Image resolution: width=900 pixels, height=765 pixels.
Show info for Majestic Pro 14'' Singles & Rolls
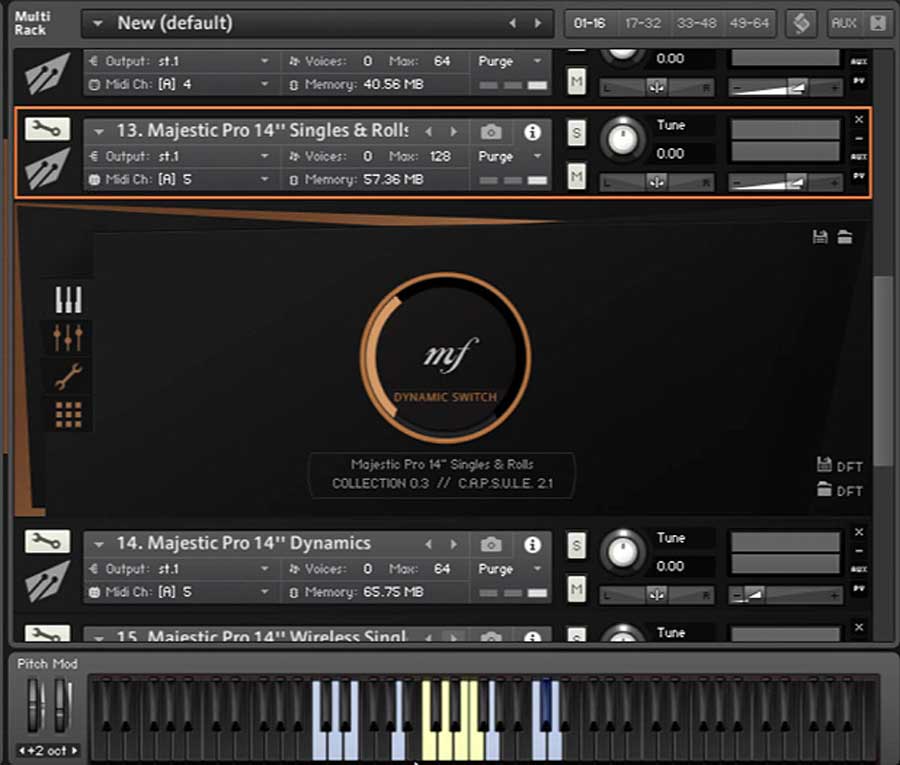coord(532,133)
